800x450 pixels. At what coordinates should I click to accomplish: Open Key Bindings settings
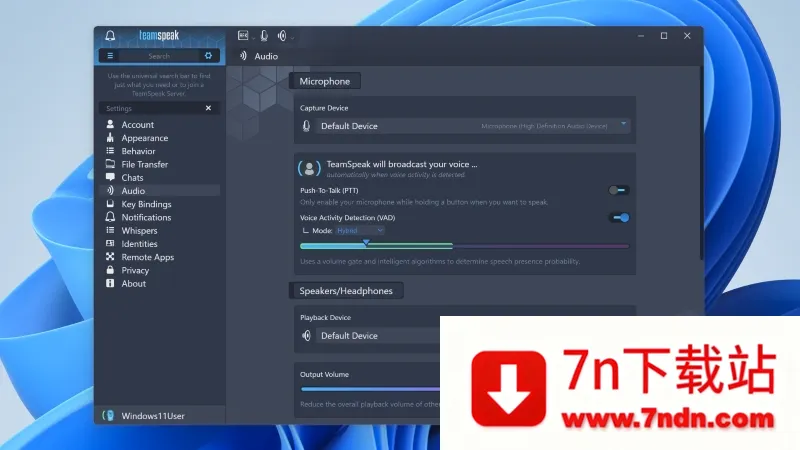tap(159, 204)
